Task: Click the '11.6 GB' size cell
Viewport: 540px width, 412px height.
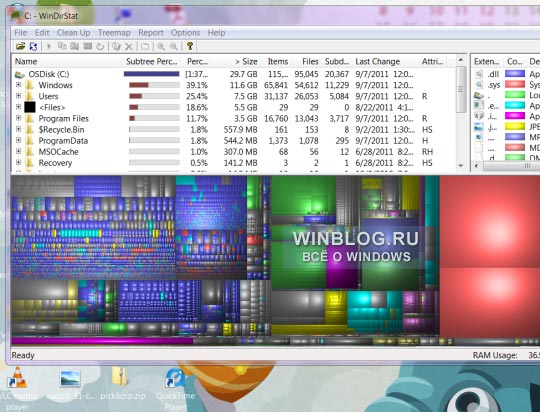Action: (243, 85)
